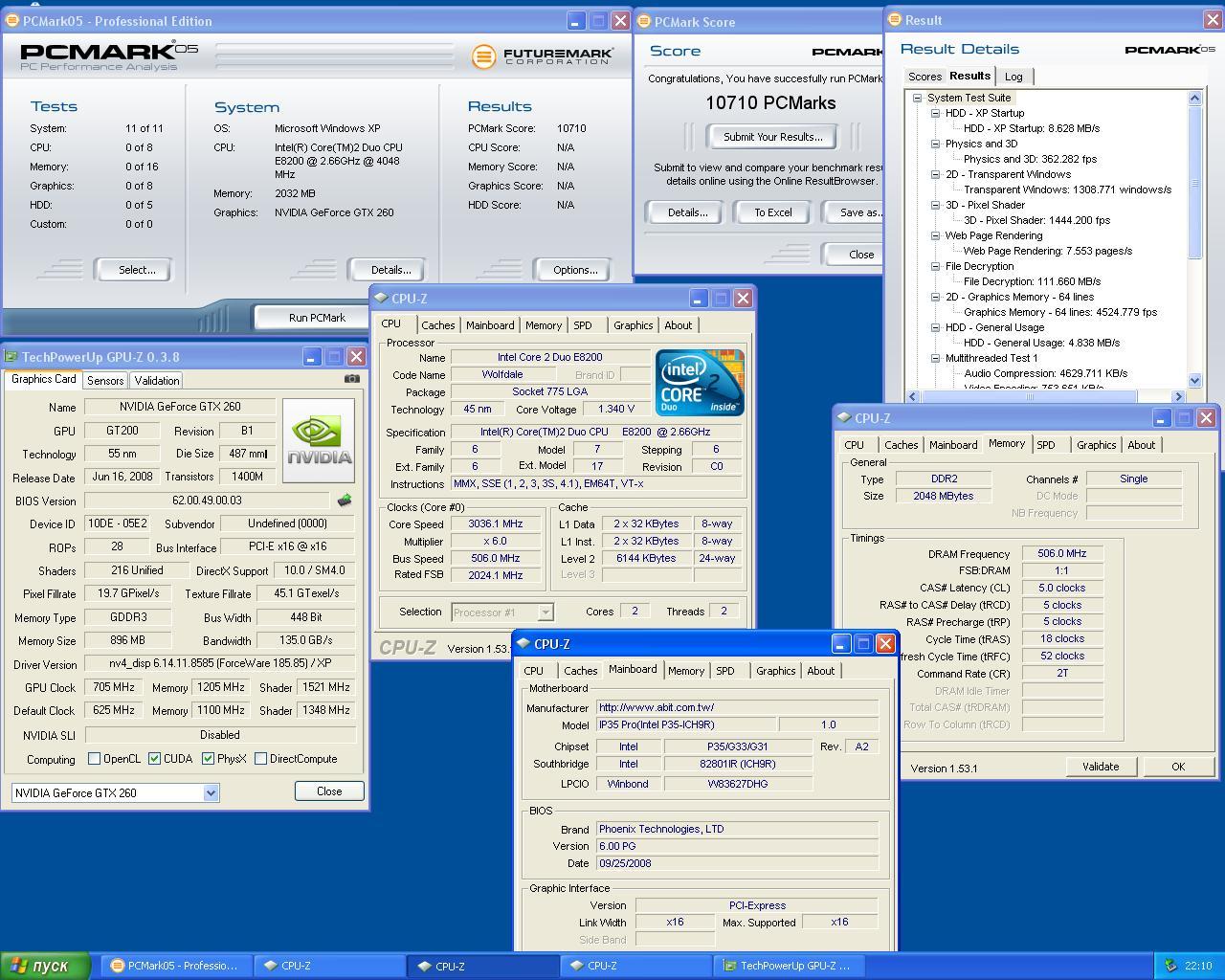Click Validate button in CPU-Z Memory window
This screenshot has width=1225, height=980.
(1101, 767)
